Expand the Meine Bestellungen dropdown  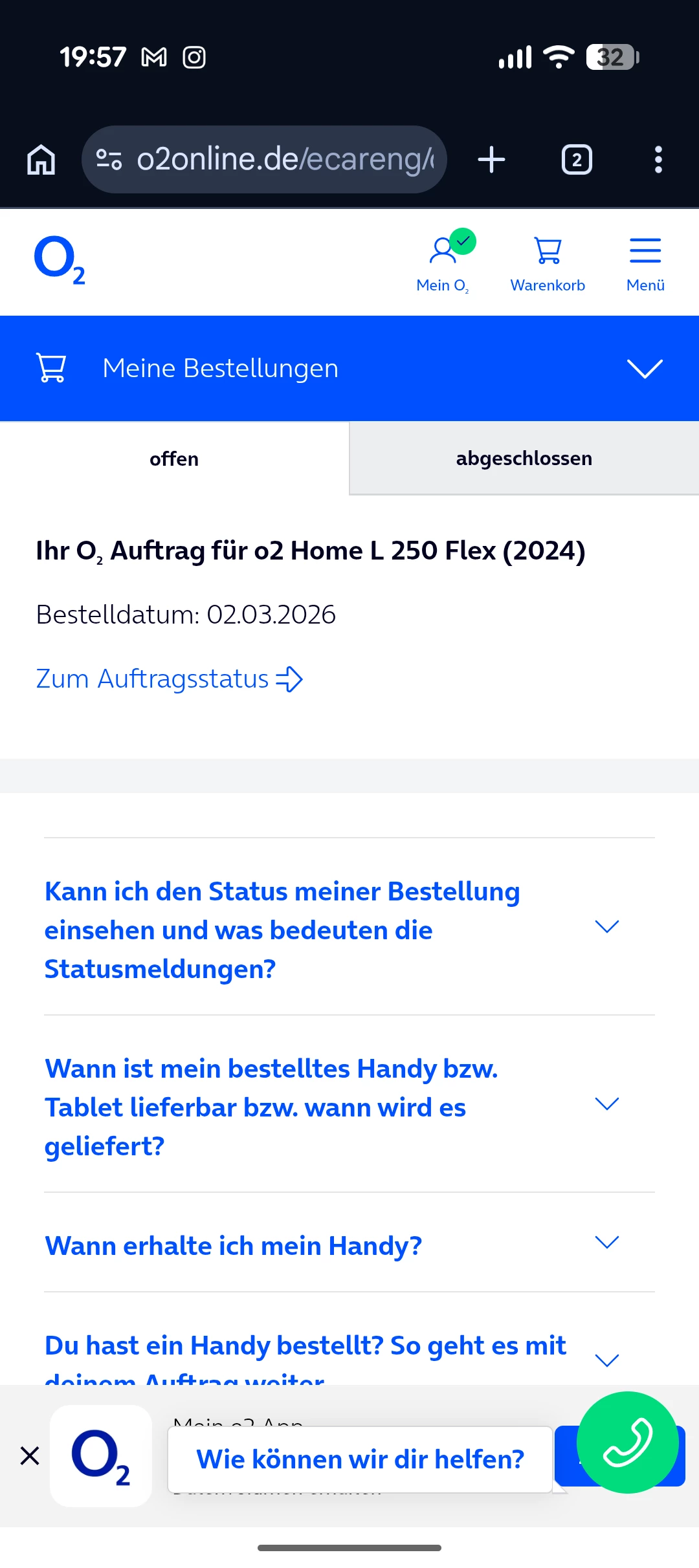pos(645,368)
